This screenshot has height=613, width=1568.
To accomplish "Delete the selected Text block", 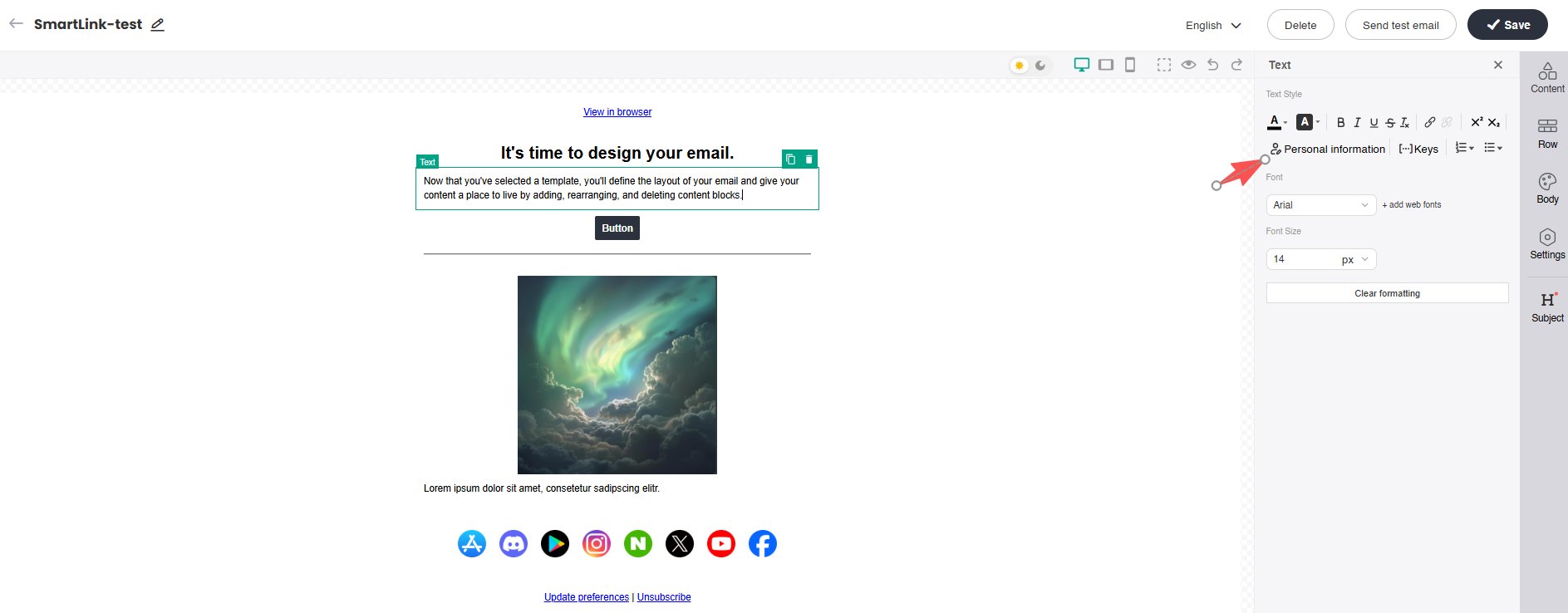I will click(x=809, y=159).
